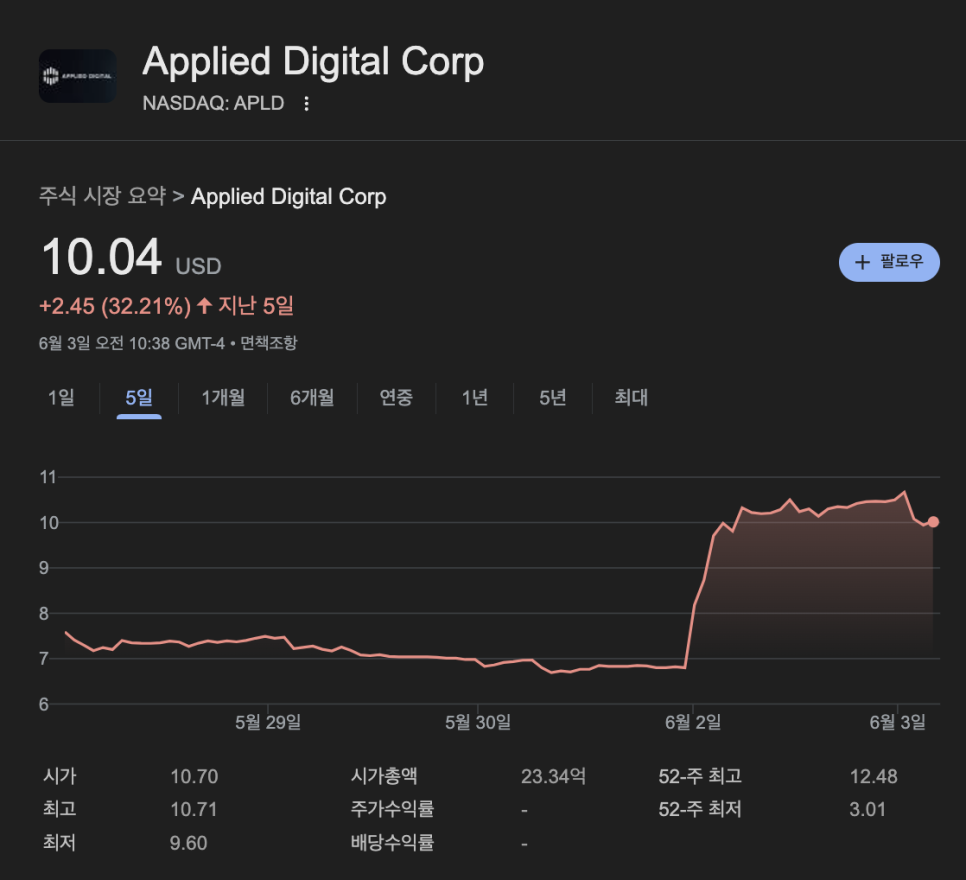The width and height of the screenshot is (966, 880).
Task: Click the +2.45 (32.21%) change text
Action: pyautogui.click(x=115, y=306)
